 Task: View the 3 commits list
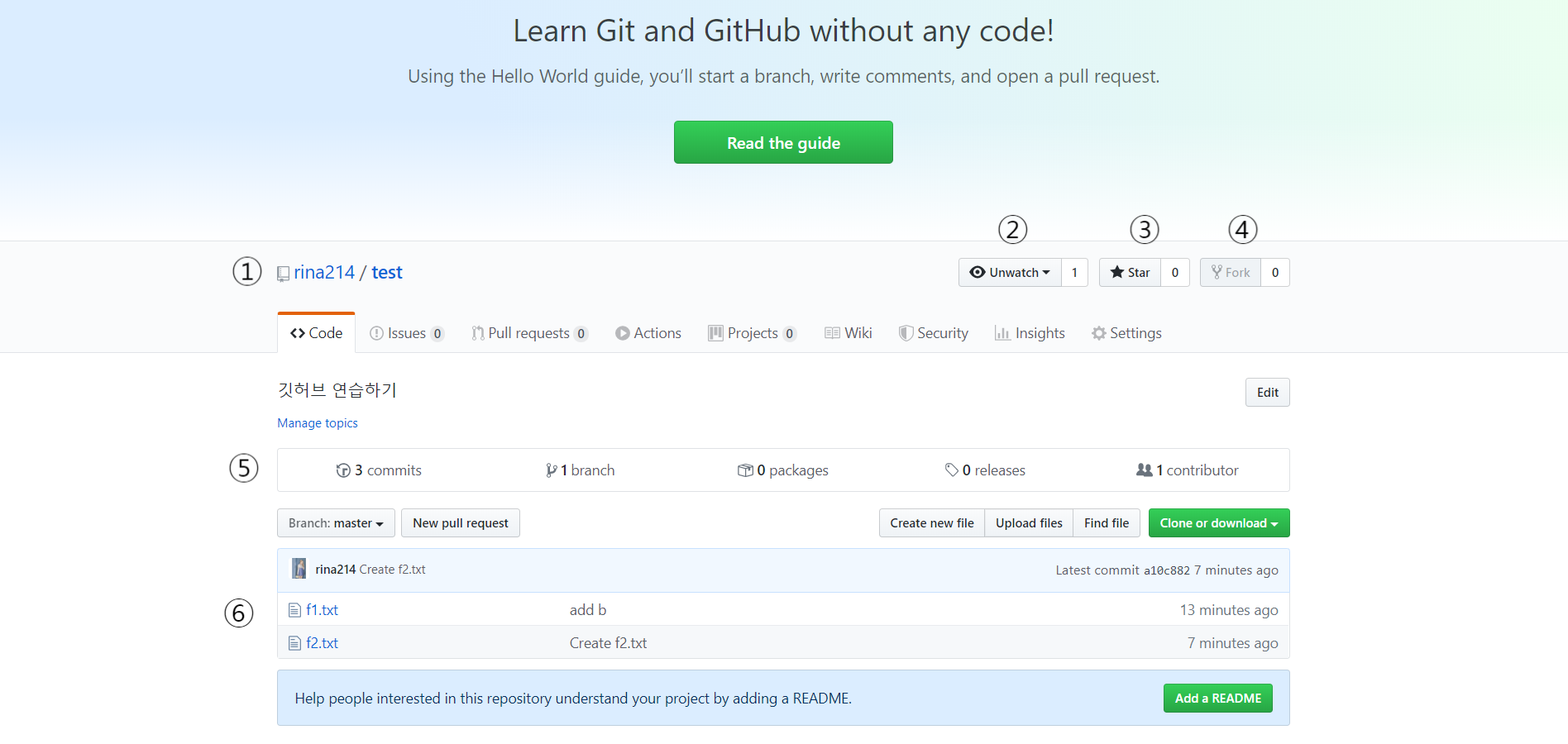pyautogui.click(x=379, y=470)
